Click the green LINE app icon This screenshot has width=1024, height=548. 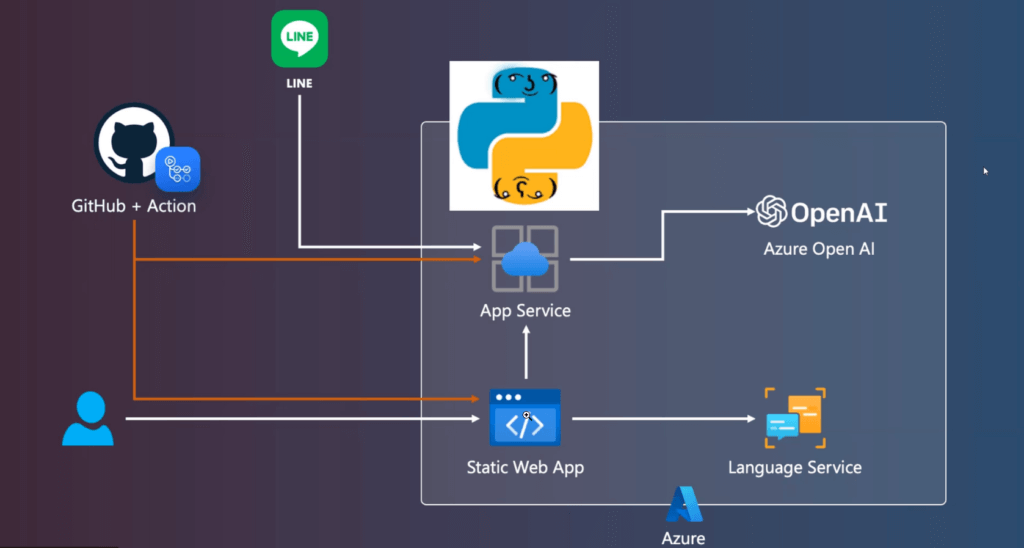[x=300, y=39]
